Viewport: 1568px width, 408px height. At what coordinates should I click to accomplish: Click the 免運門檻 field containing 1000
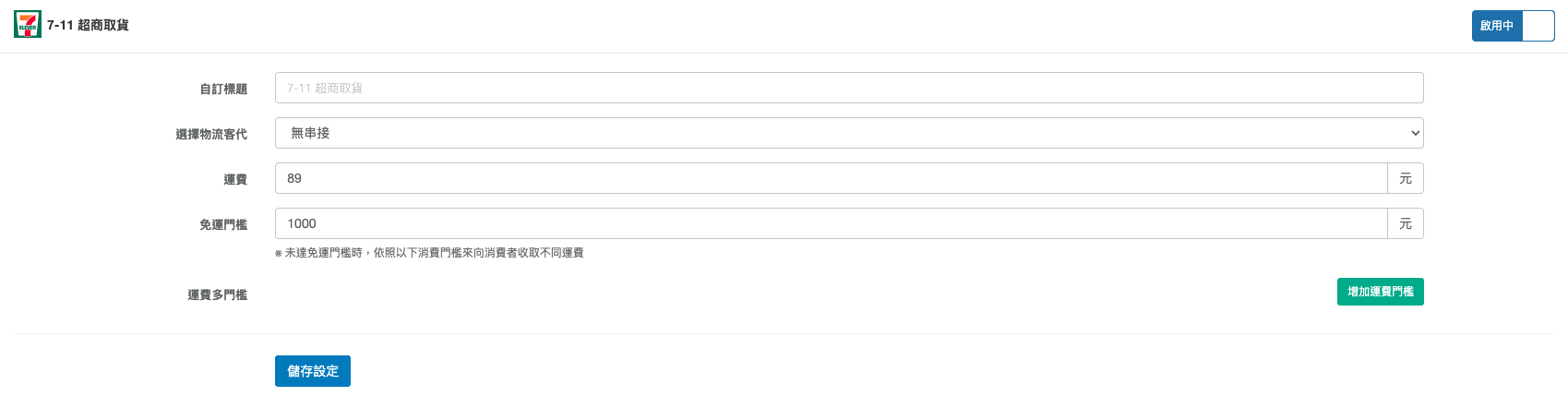[832, 223]
